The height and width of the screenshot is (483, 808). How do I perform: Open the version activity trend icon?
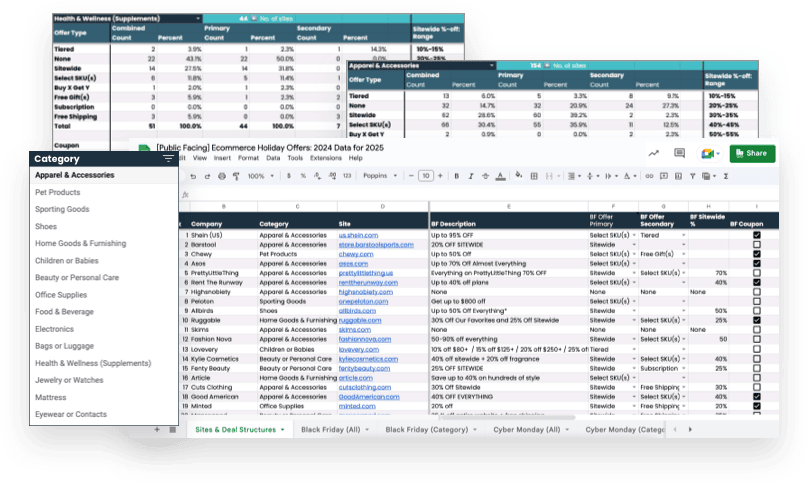tap(653, 153)
